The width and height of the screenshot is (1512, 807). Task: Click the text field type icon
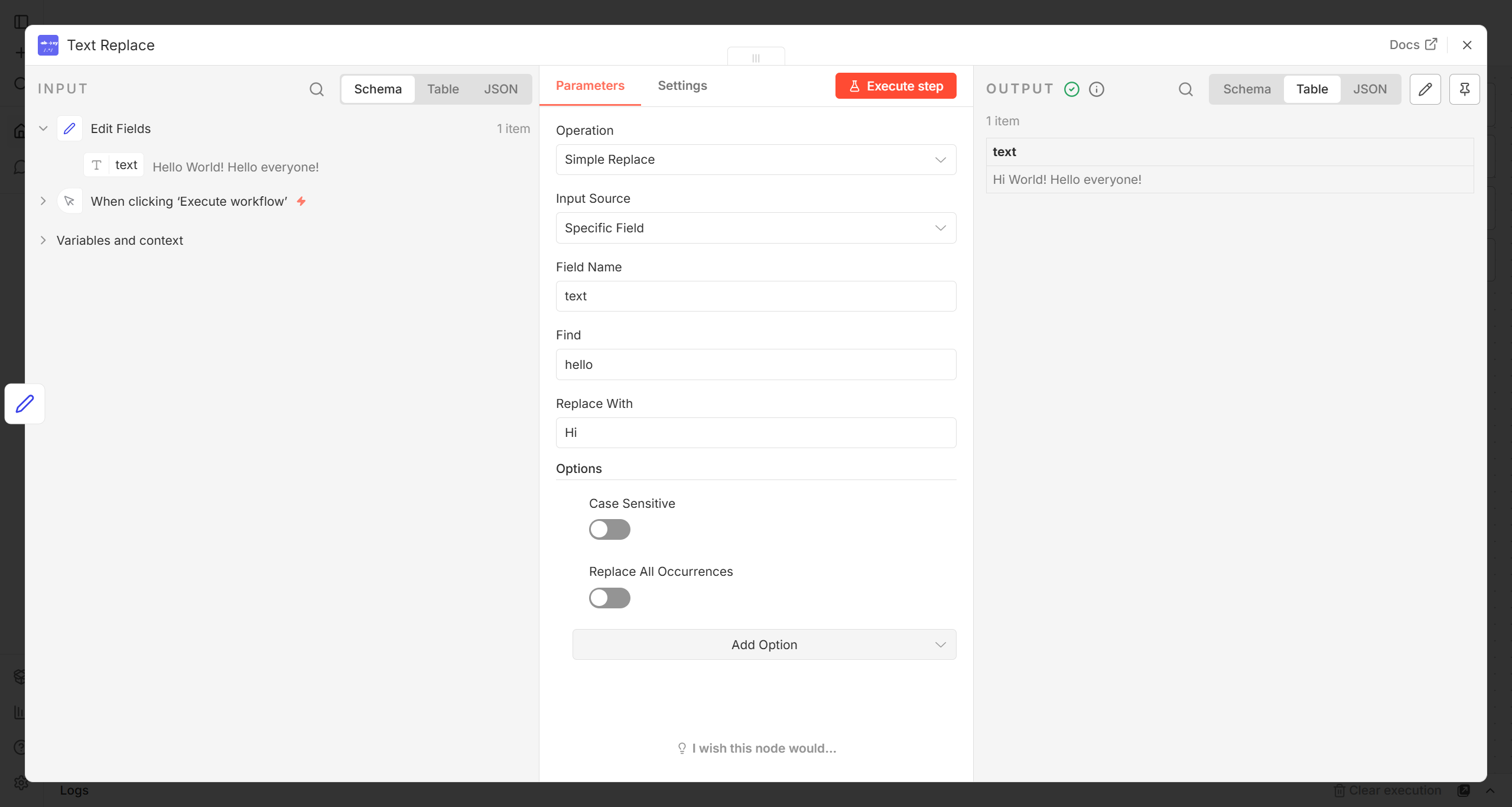(x=97, y=165)
